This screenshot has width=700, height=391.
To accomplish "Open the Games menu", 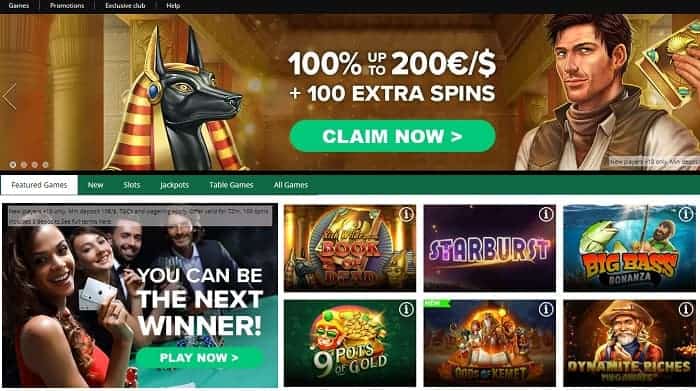I will click(x=19, y=5).
